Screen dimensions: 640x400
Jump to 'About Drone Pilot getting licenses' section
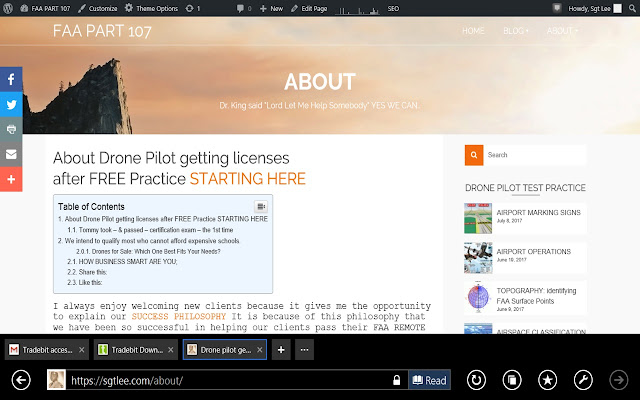tap(163, 219)
